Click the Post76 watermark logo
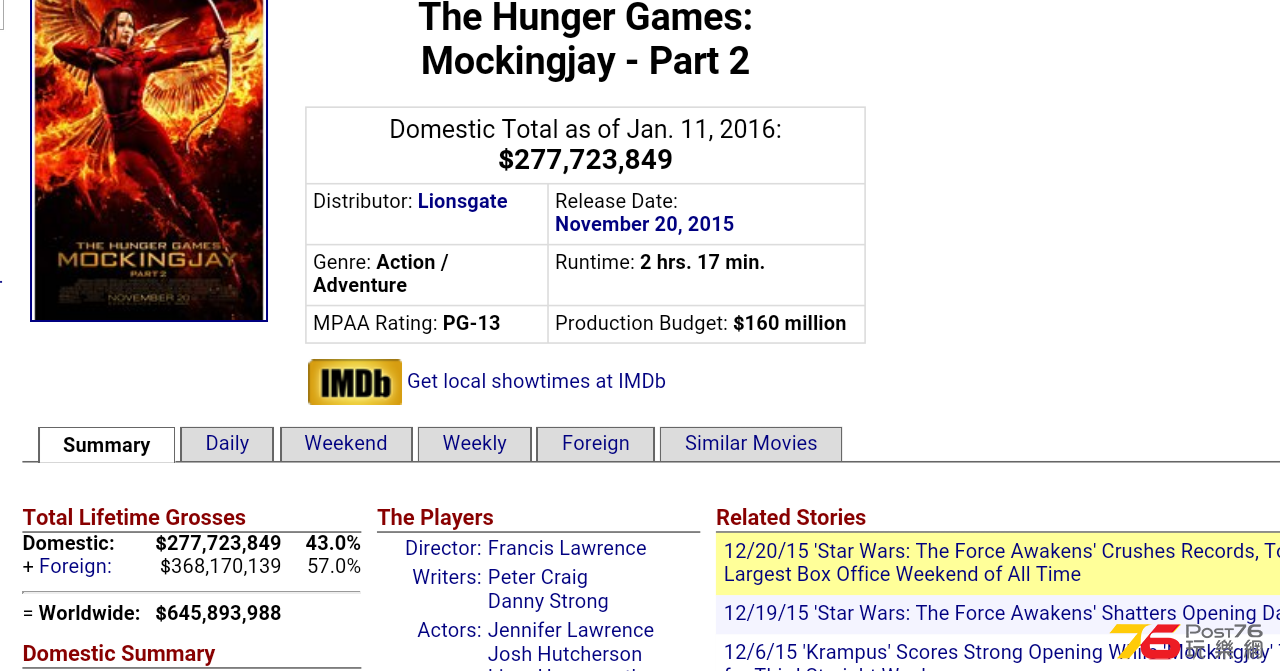The width and height of the screenshot is (1280, 672). point(1187,641)
